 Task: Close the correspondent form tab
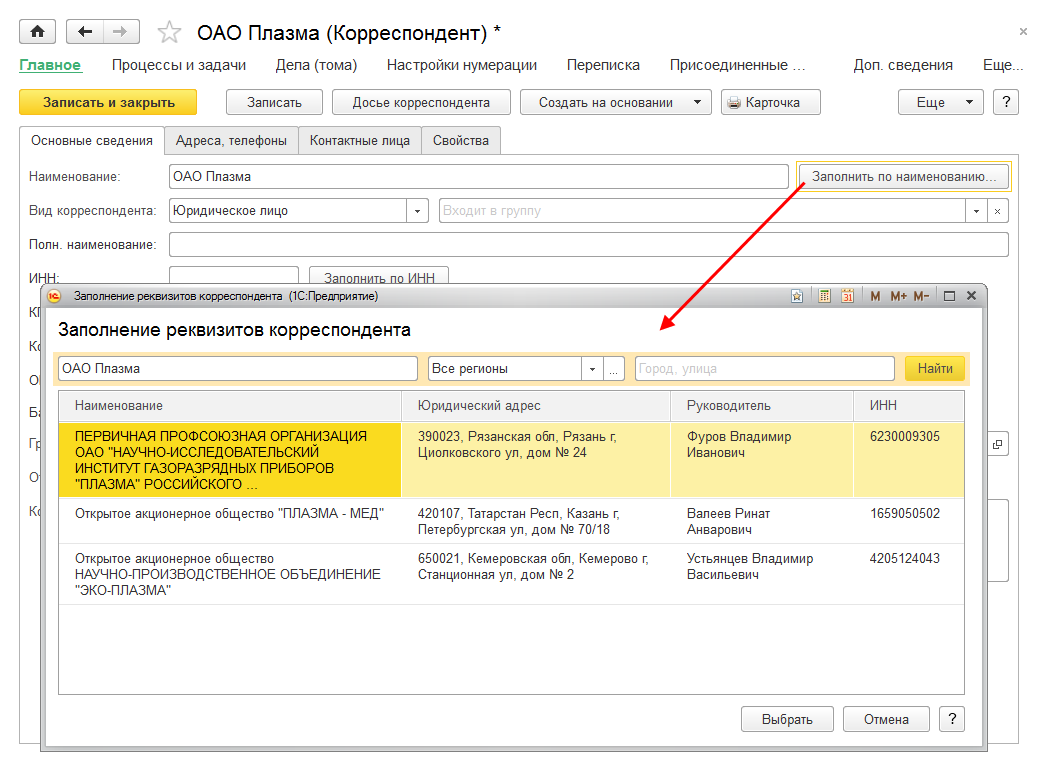[x=1023, y=31]
